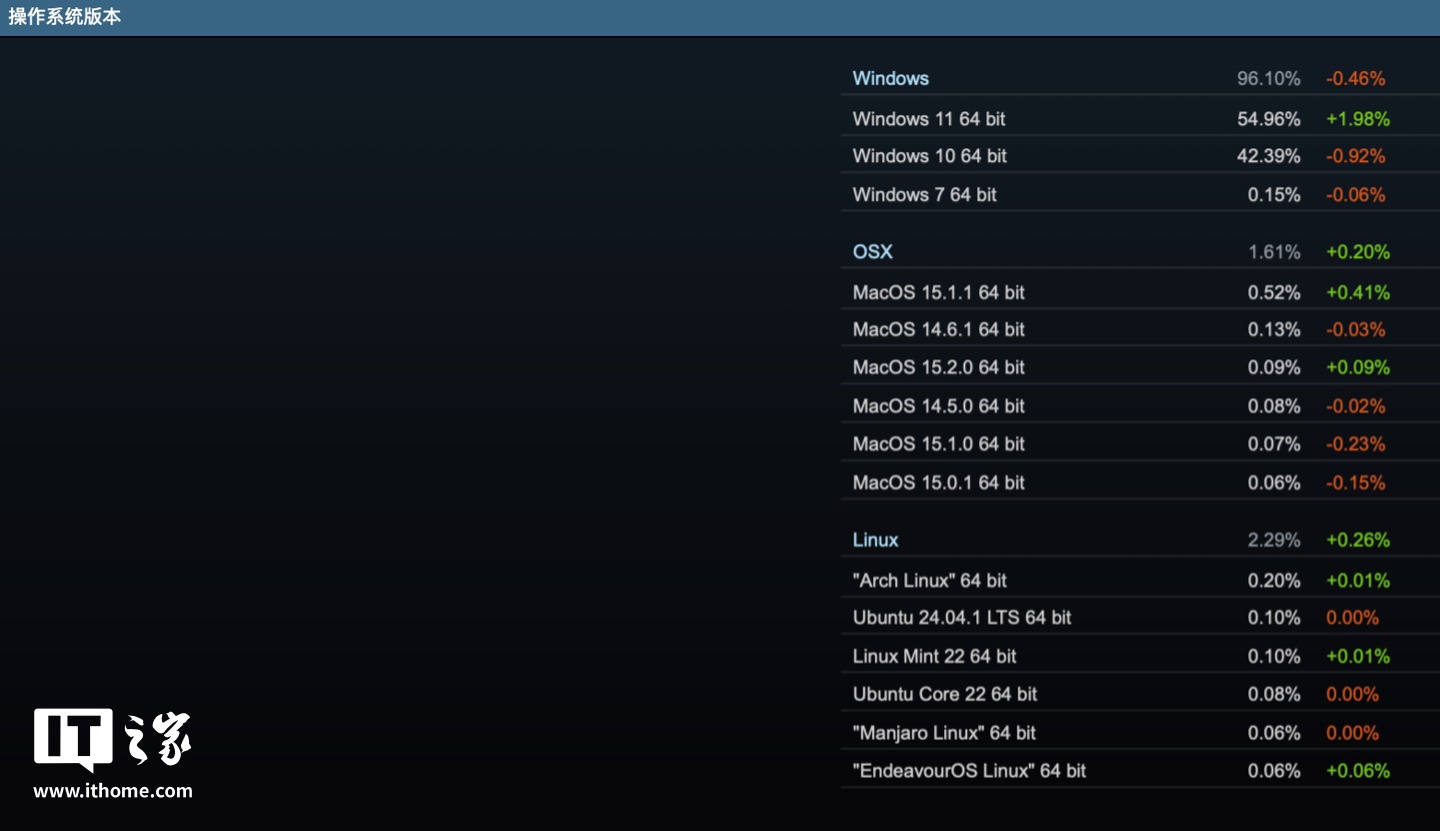Select the Windows 10 64 bit row label

[x=929, y=156]
